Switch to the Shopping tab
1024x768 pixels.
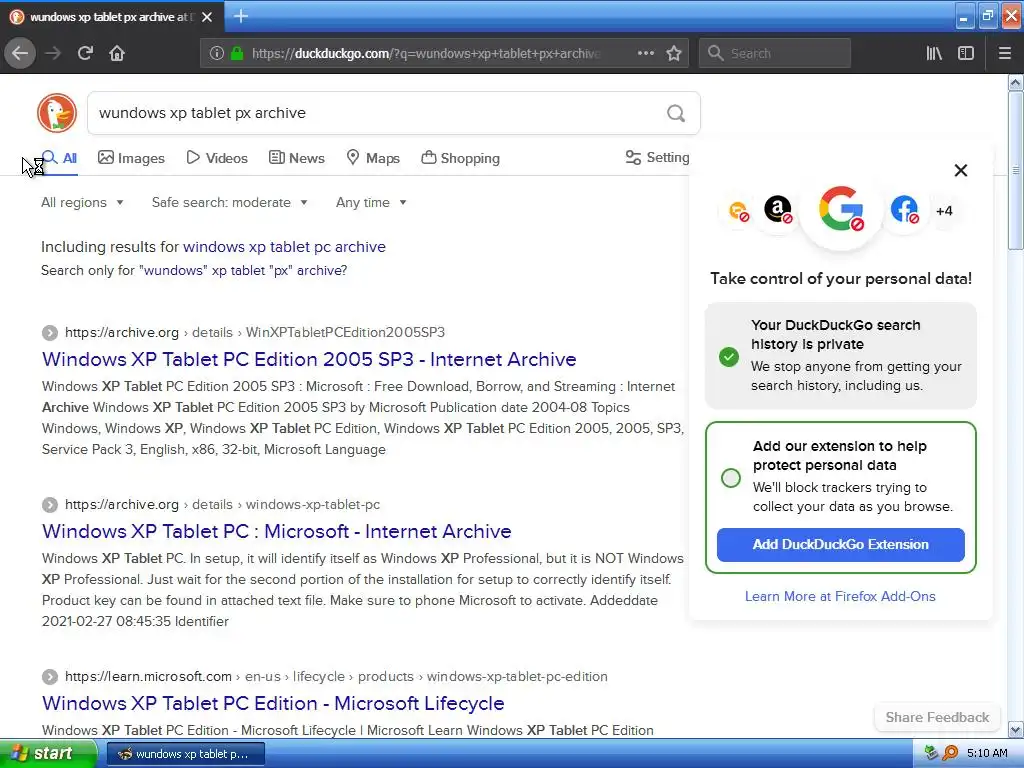[x=461, y=158]
